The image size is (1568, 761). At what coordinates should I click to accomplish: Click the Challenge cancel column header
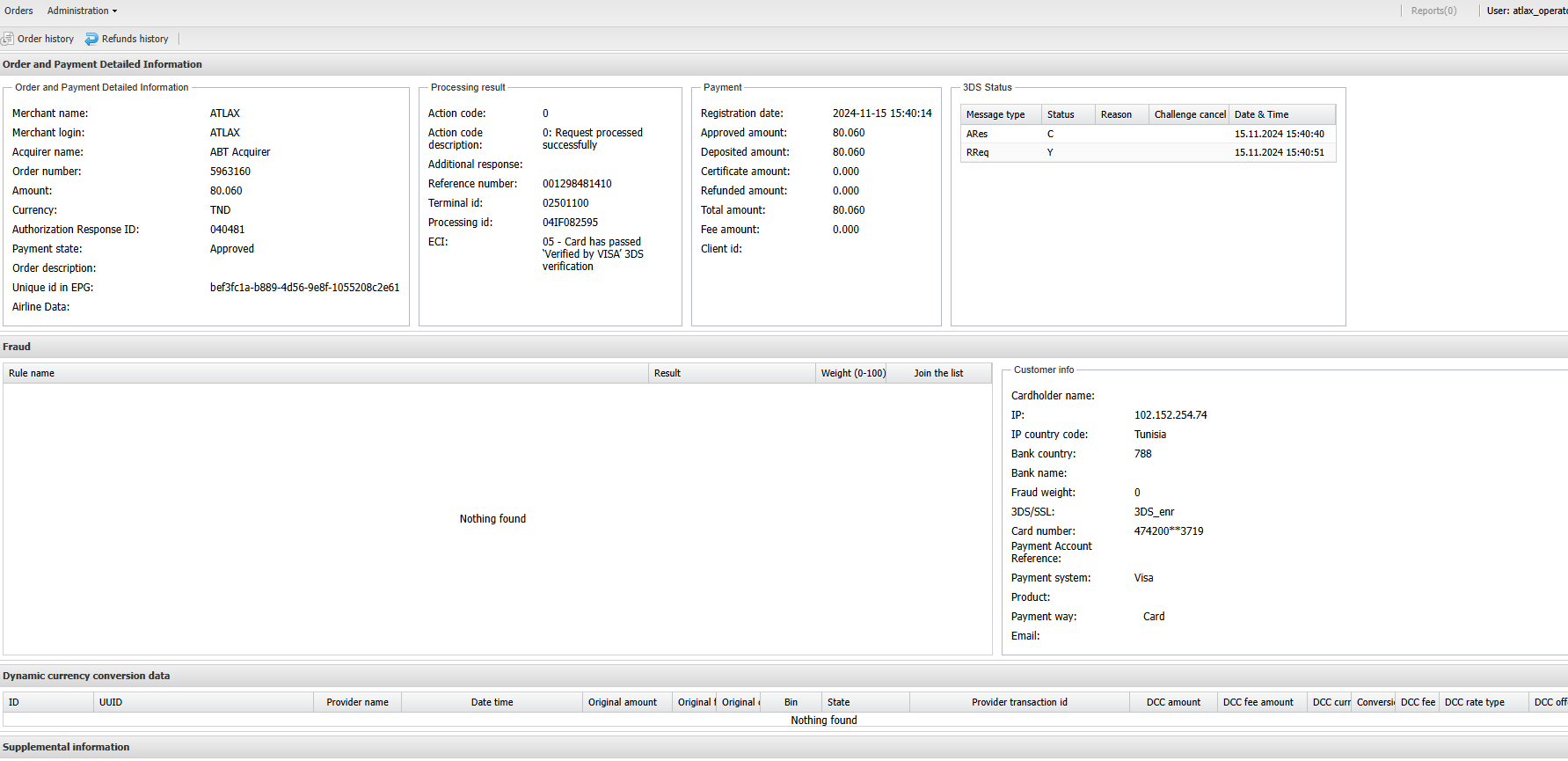pos(1189,114)
